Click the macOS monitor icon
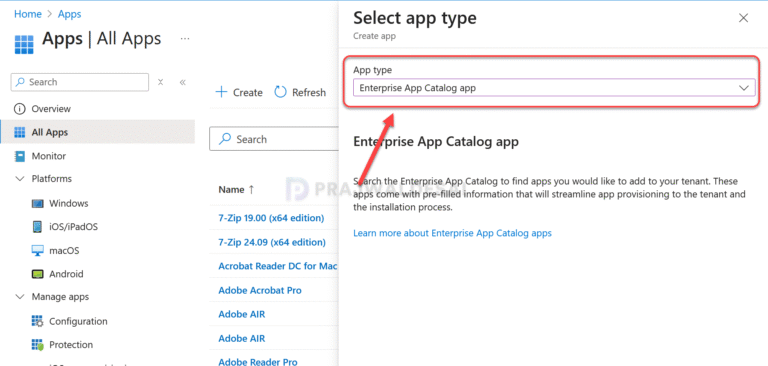Image resolution: width=768 pixels, height=366 pixels. click(x=37, y=250)
